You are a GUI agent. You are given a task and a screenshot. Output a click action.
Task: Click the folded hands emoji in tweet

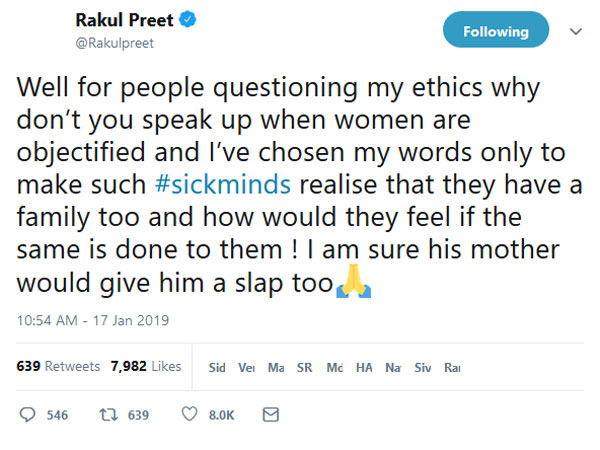click(350, 286)
